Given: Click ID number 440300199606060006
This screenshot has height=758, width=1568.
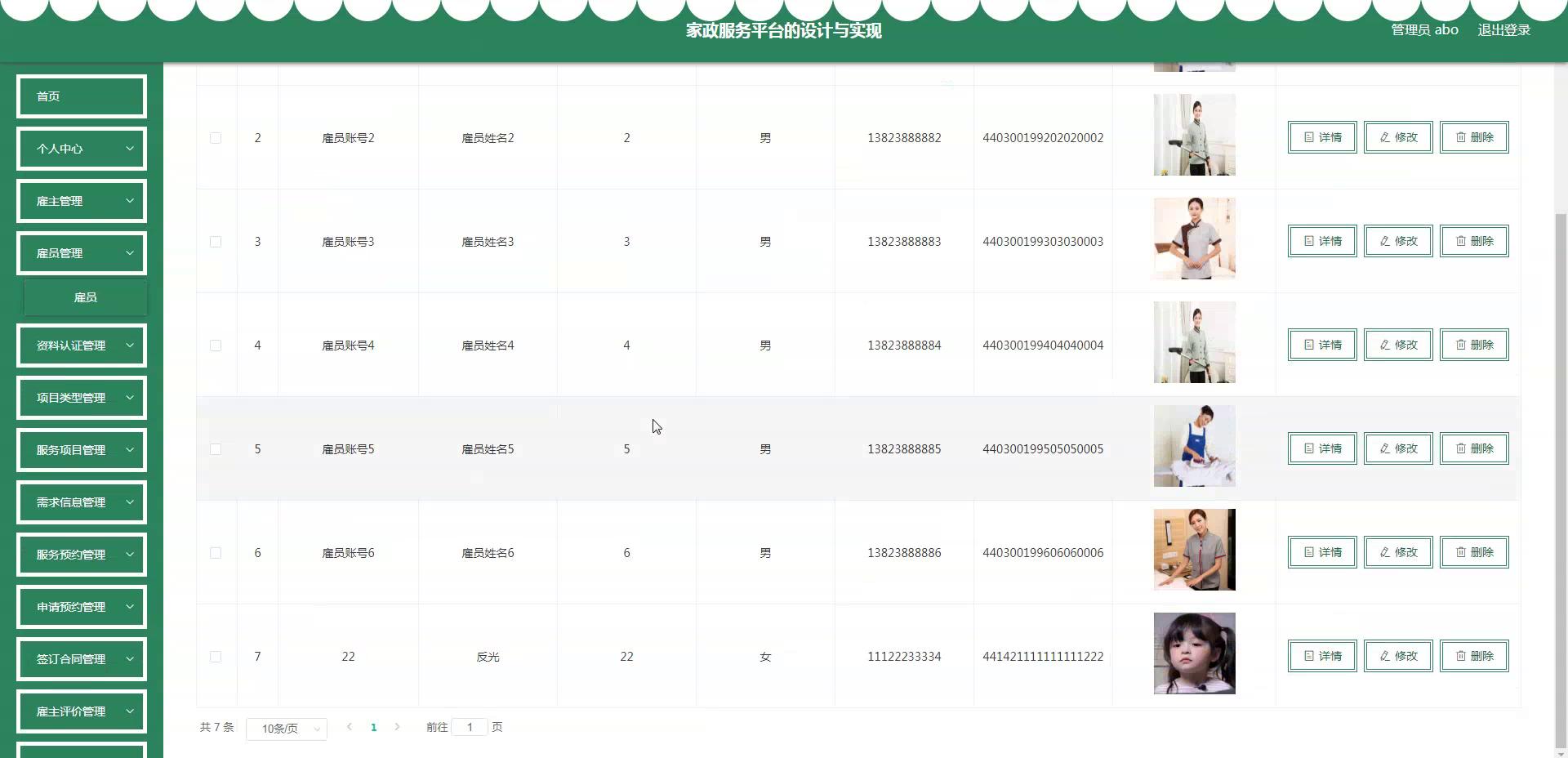Looking at the screenshot, I should [1043, 553].
